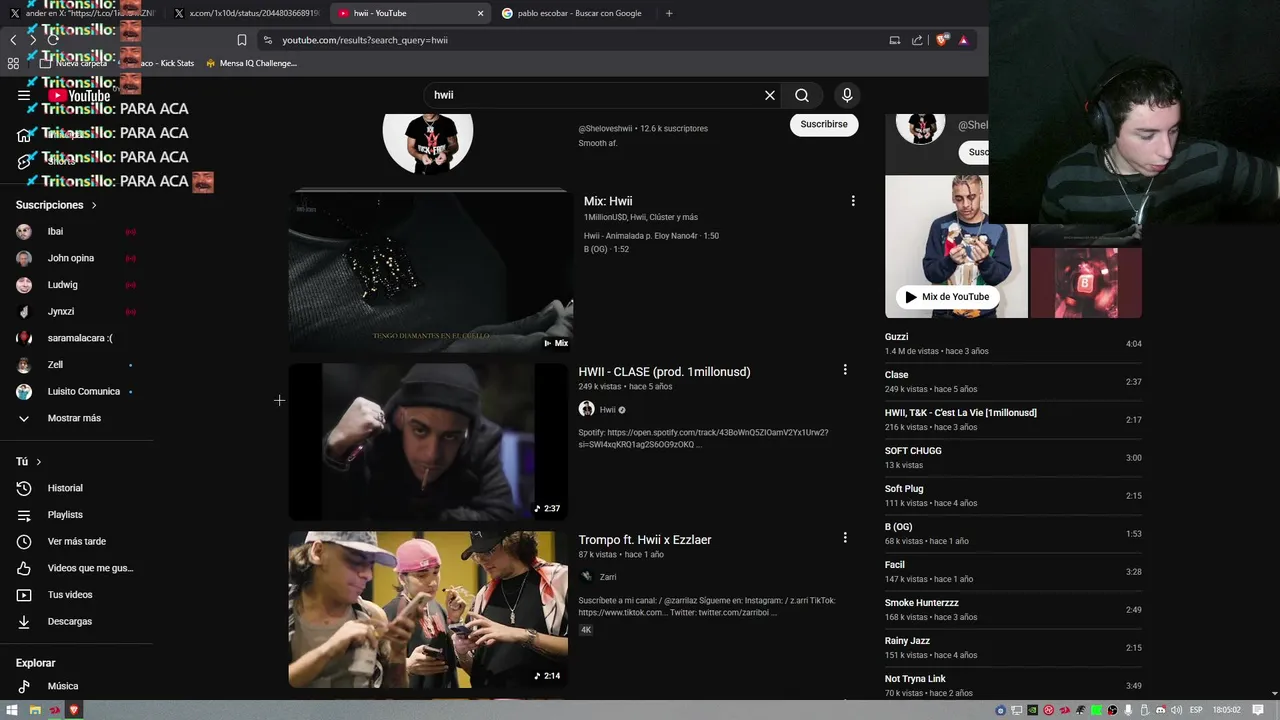This screenshot has width=1280, height=720.
Task: Close the hwii - YouTube tab
Action: [x=480, y=13]
